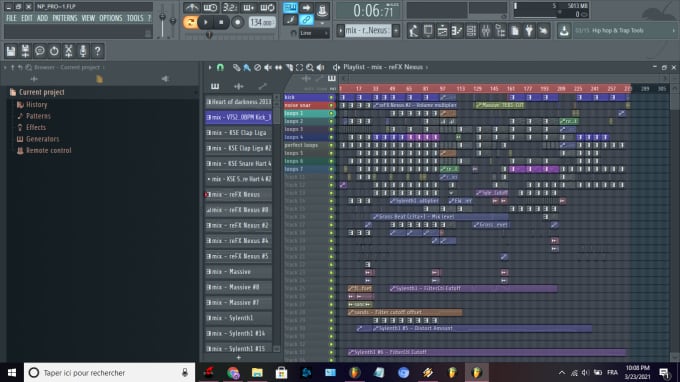The width and height of the screenshot is (680, 382).
Task: Toggle the playlist magnet snap icon
Action: pyautogui.click(x=220, y=67)
